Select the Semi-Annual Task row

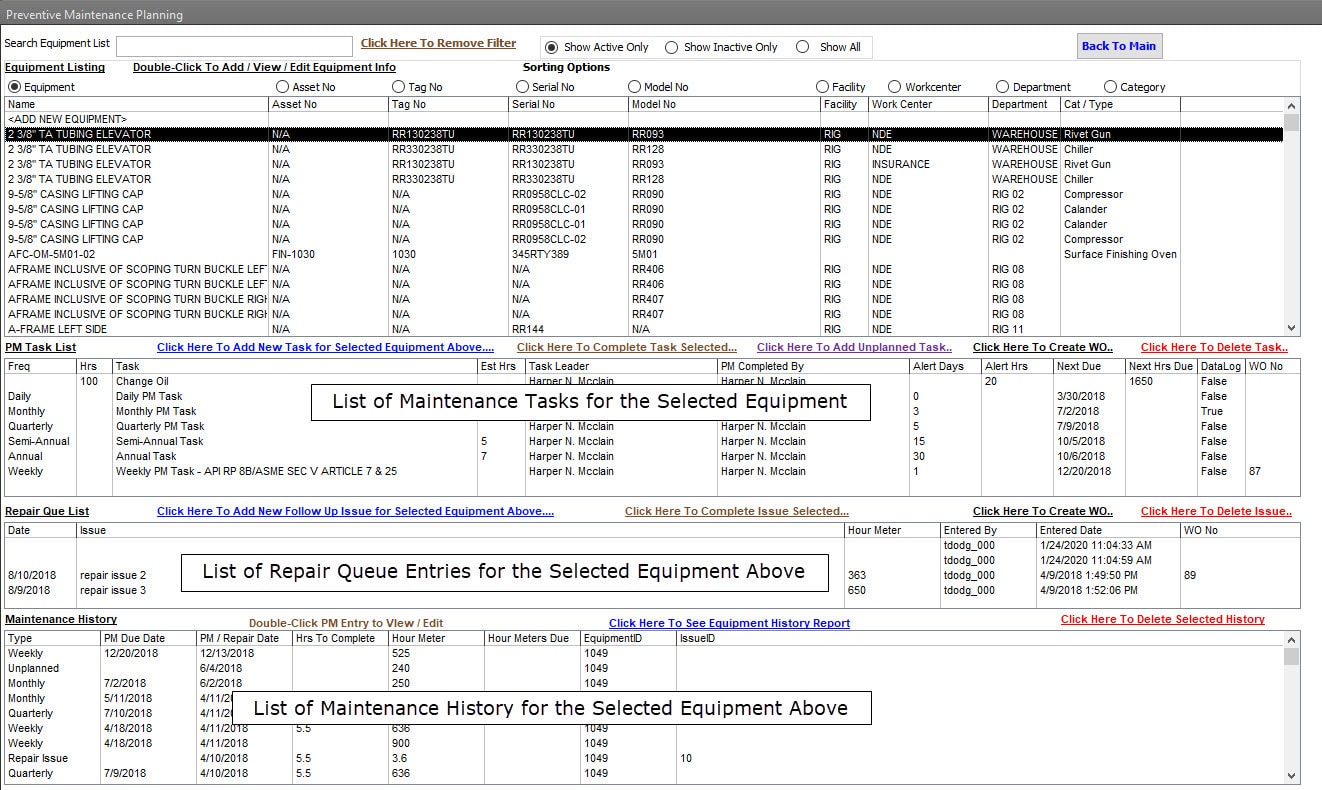tap(652, 441)
